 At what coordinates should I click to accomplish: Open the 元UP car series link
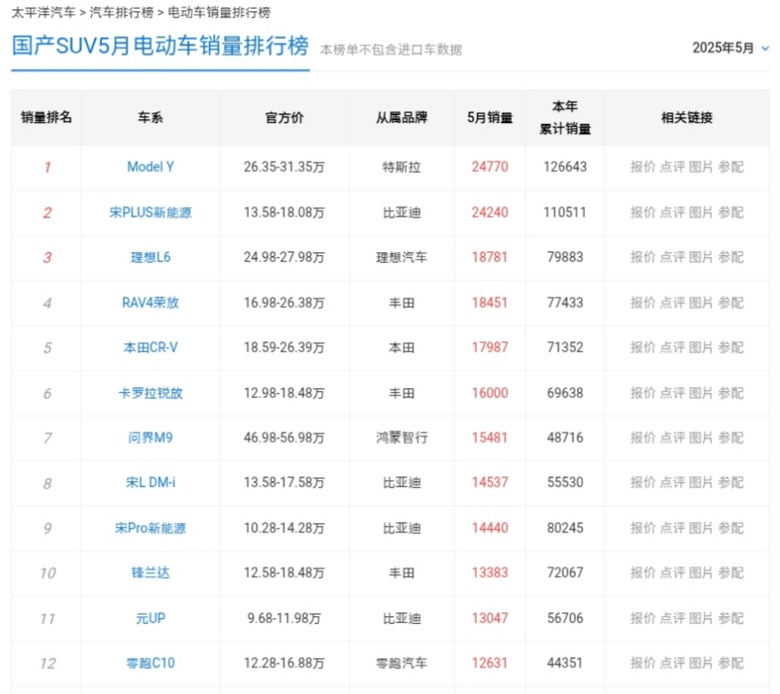pyautogui.click(x=150, y=618)
